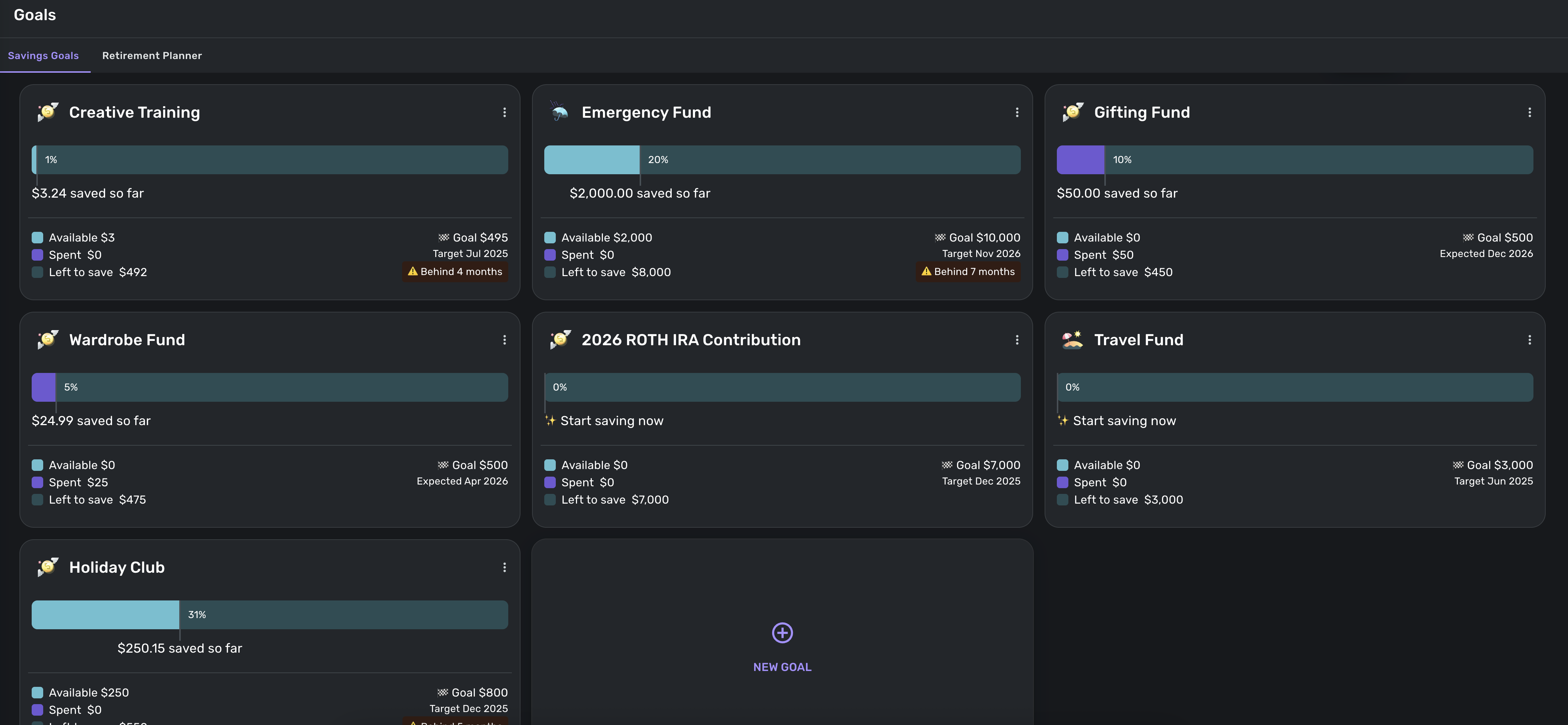The height and width of the screenshot is (725, 1568).
Task: Click the ROTH IRA Contribution kebab icon
Action: pyautogui.click(x=1017, y=340)
